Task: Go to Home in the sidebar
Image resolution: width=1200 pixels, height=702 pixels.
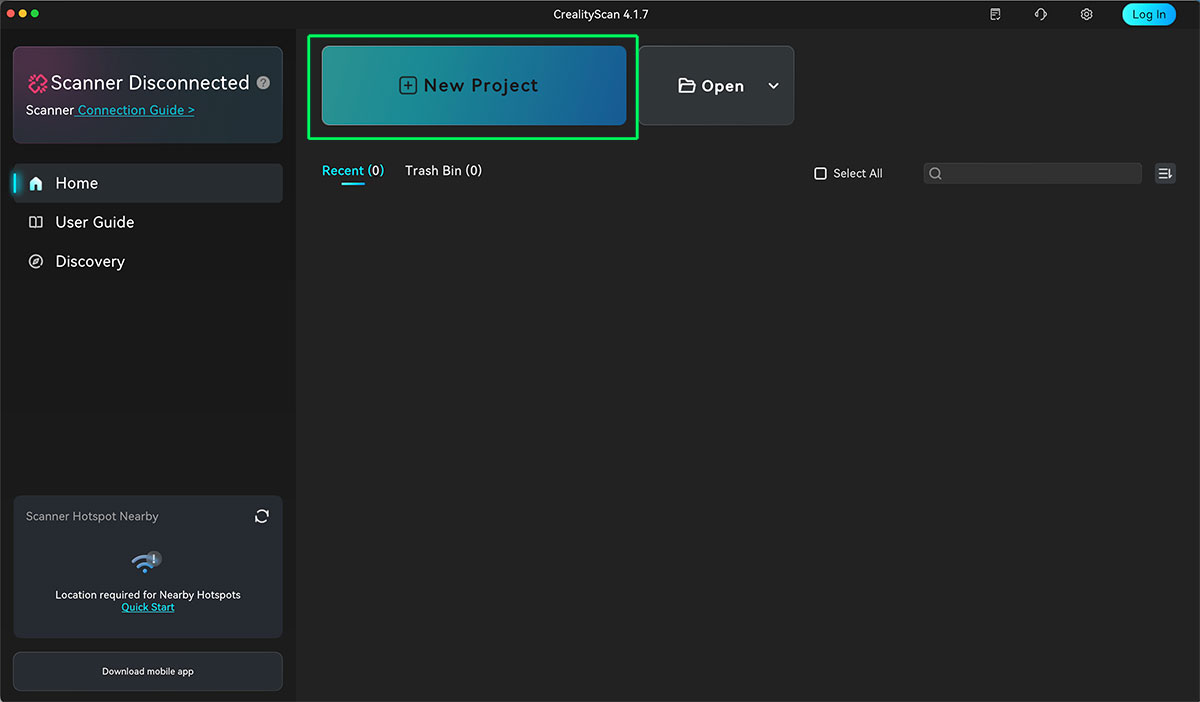Action: pyautogui.click(x=148, y=183)
